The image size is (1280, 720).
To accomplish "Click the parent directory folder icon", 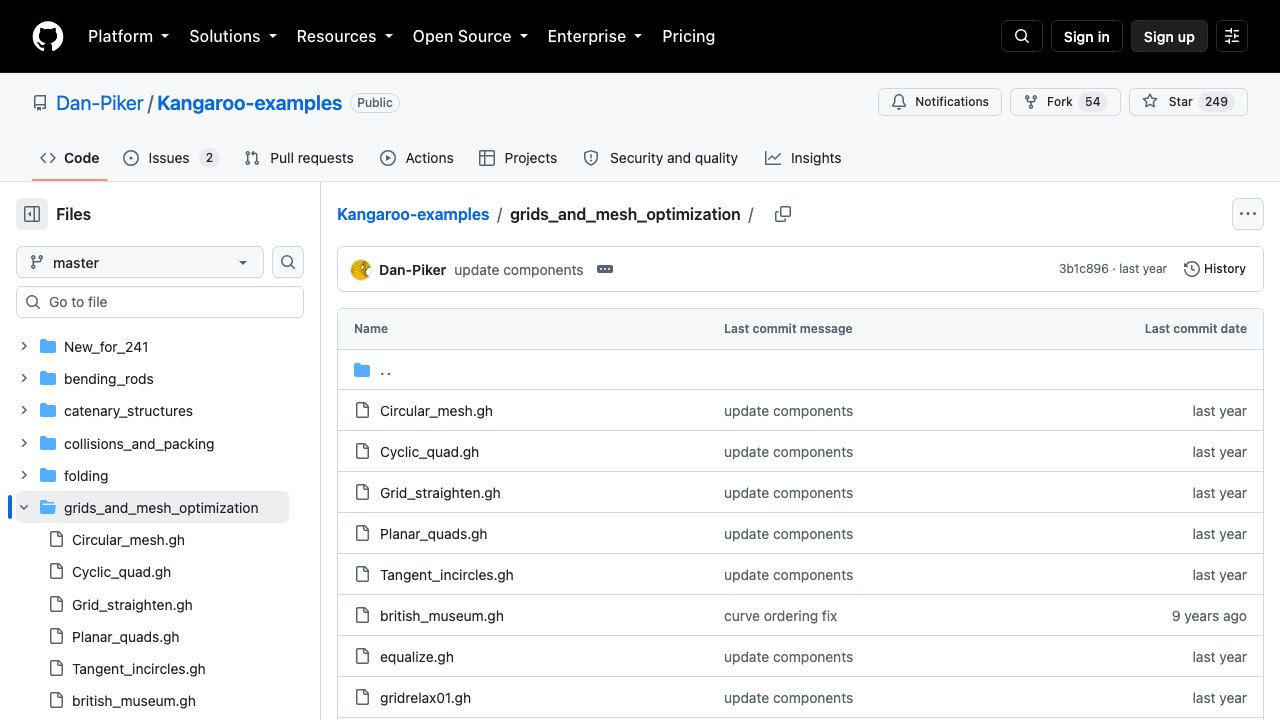I will pyautogui.click(x=362, y=370).
